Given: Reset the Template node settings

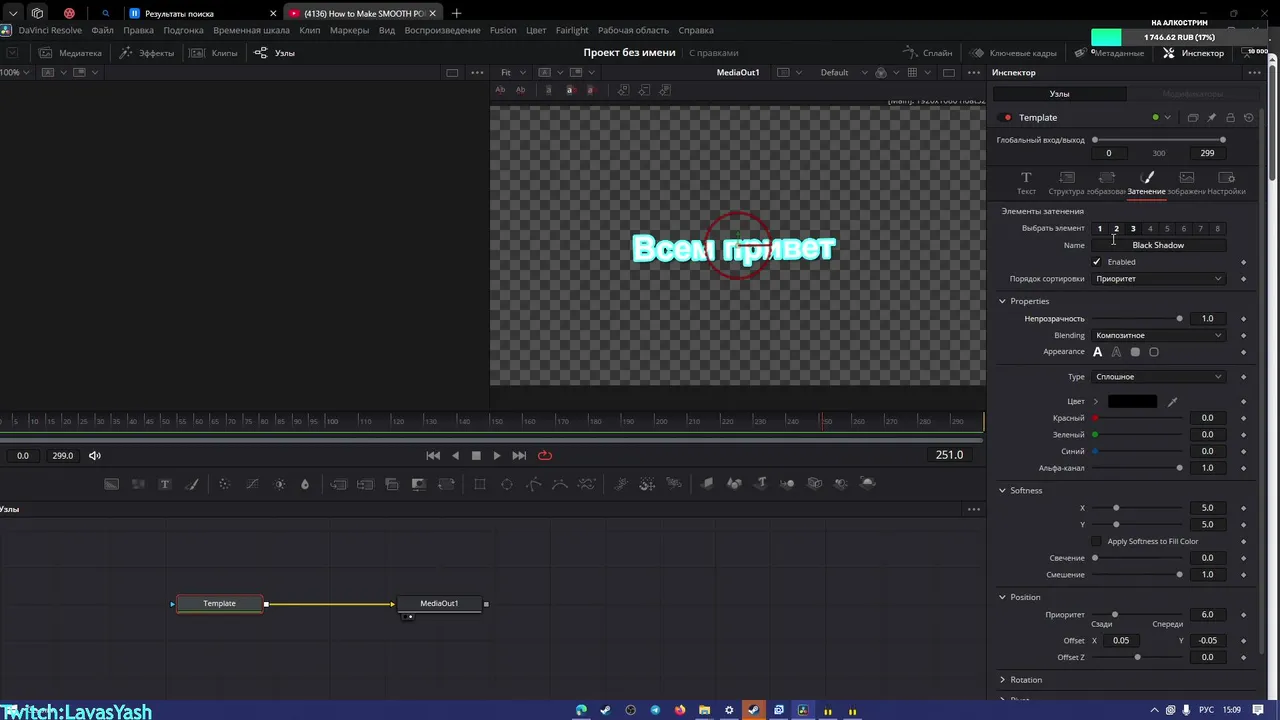Looking at the screenshot, I should [1249, 118].
